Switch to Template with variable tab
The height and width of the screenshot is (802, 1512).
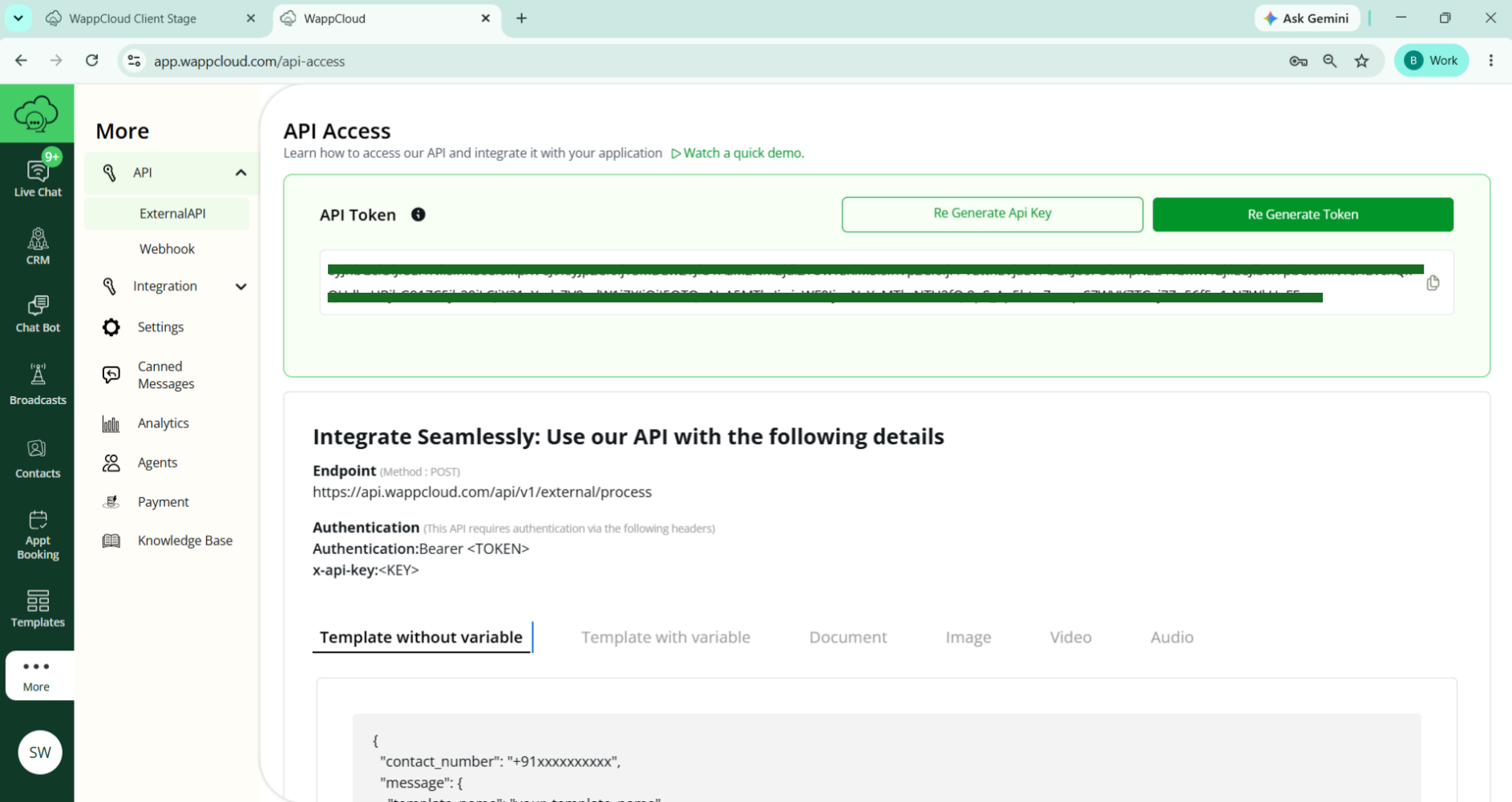665,637
